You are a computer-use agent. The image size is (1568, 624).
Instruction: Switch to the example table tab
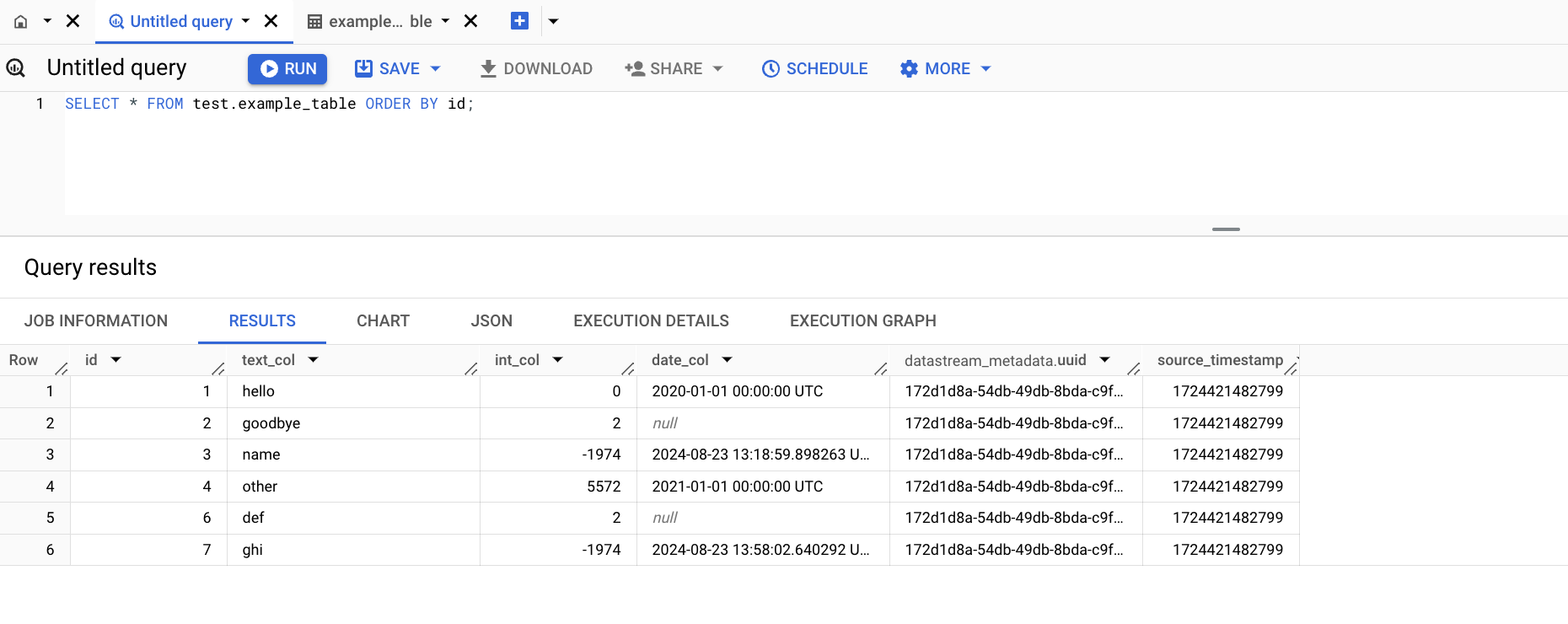point(370,21)
